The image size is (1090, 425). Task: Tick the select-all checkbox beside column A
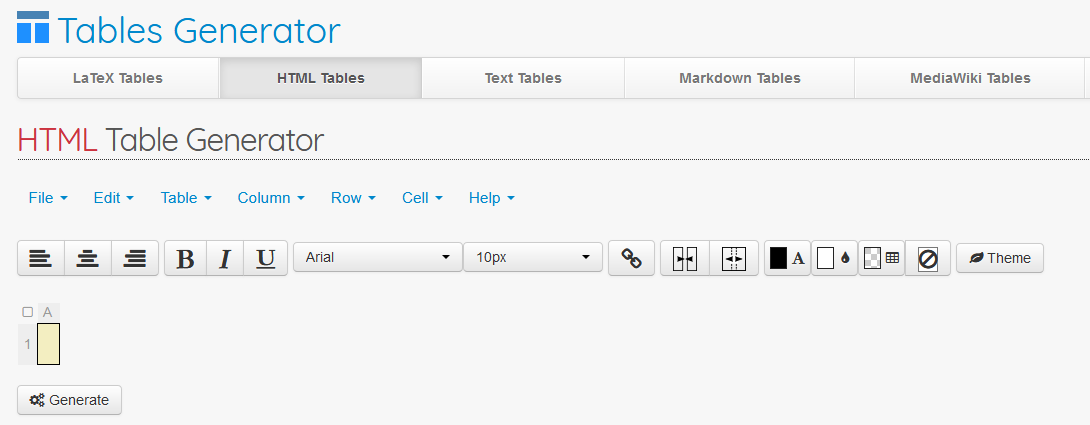click(x=27, y=312)
